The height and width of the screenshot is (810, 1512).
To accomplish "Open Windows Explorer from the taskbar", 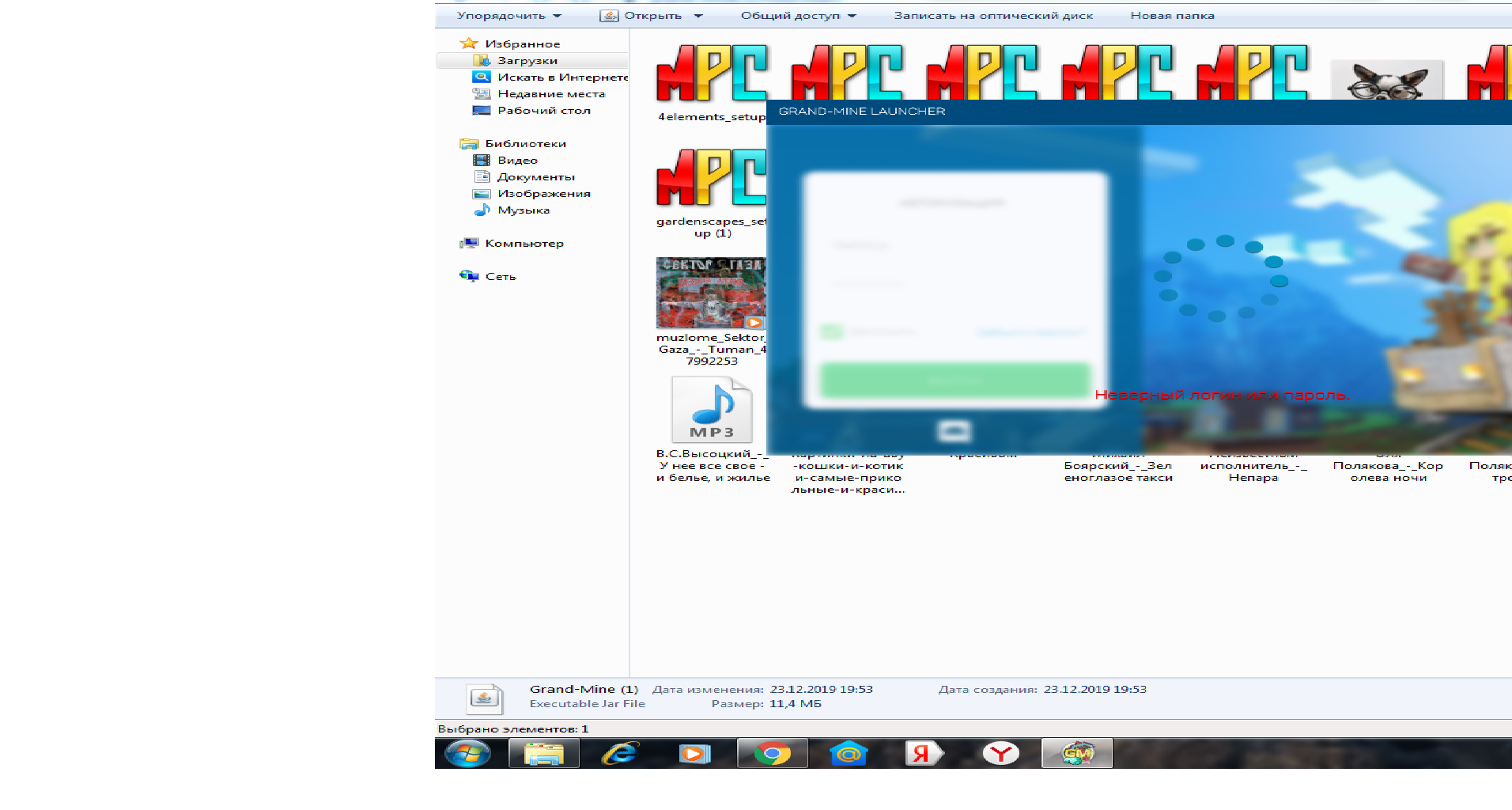I will [x=544, y=754].
